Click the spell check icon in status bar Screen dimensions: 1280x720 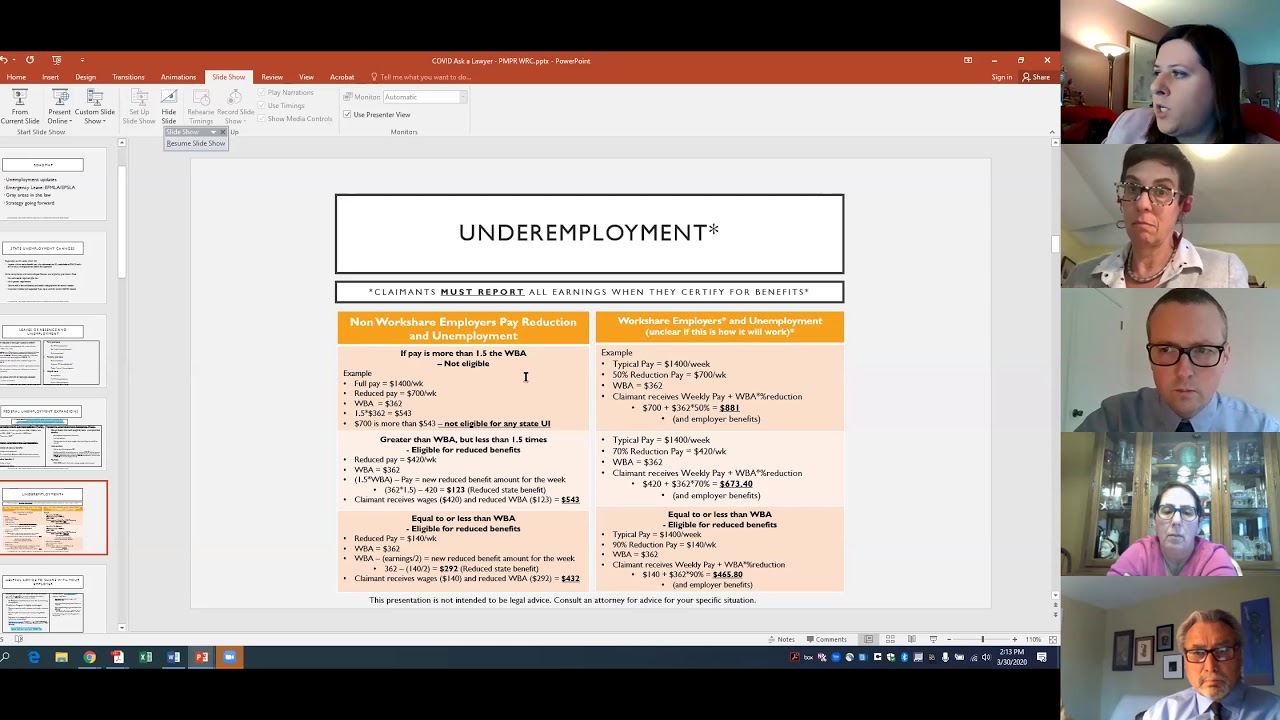click(x=18, y=639)
